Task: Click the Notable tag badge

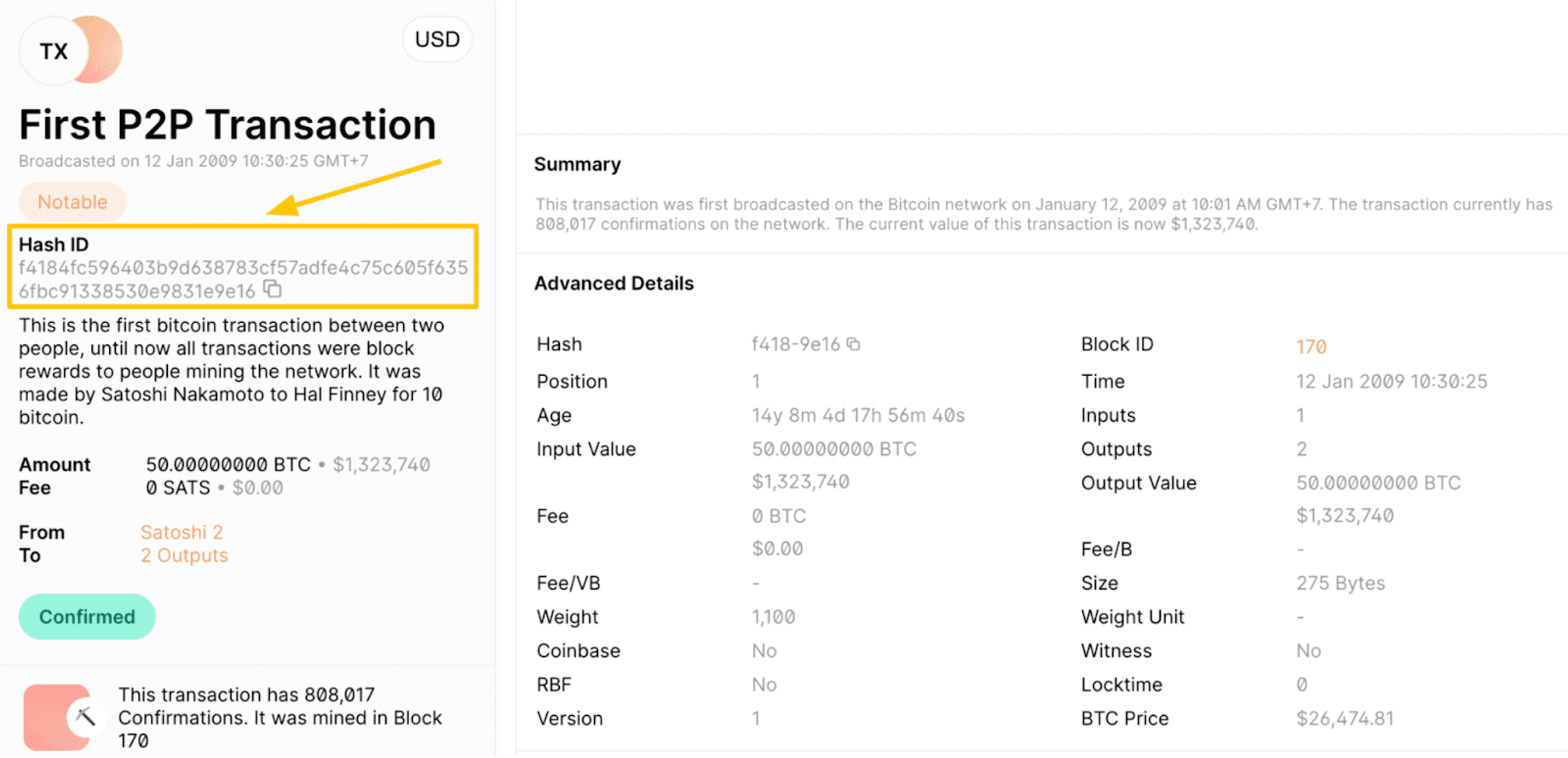Action: (72, 202)
